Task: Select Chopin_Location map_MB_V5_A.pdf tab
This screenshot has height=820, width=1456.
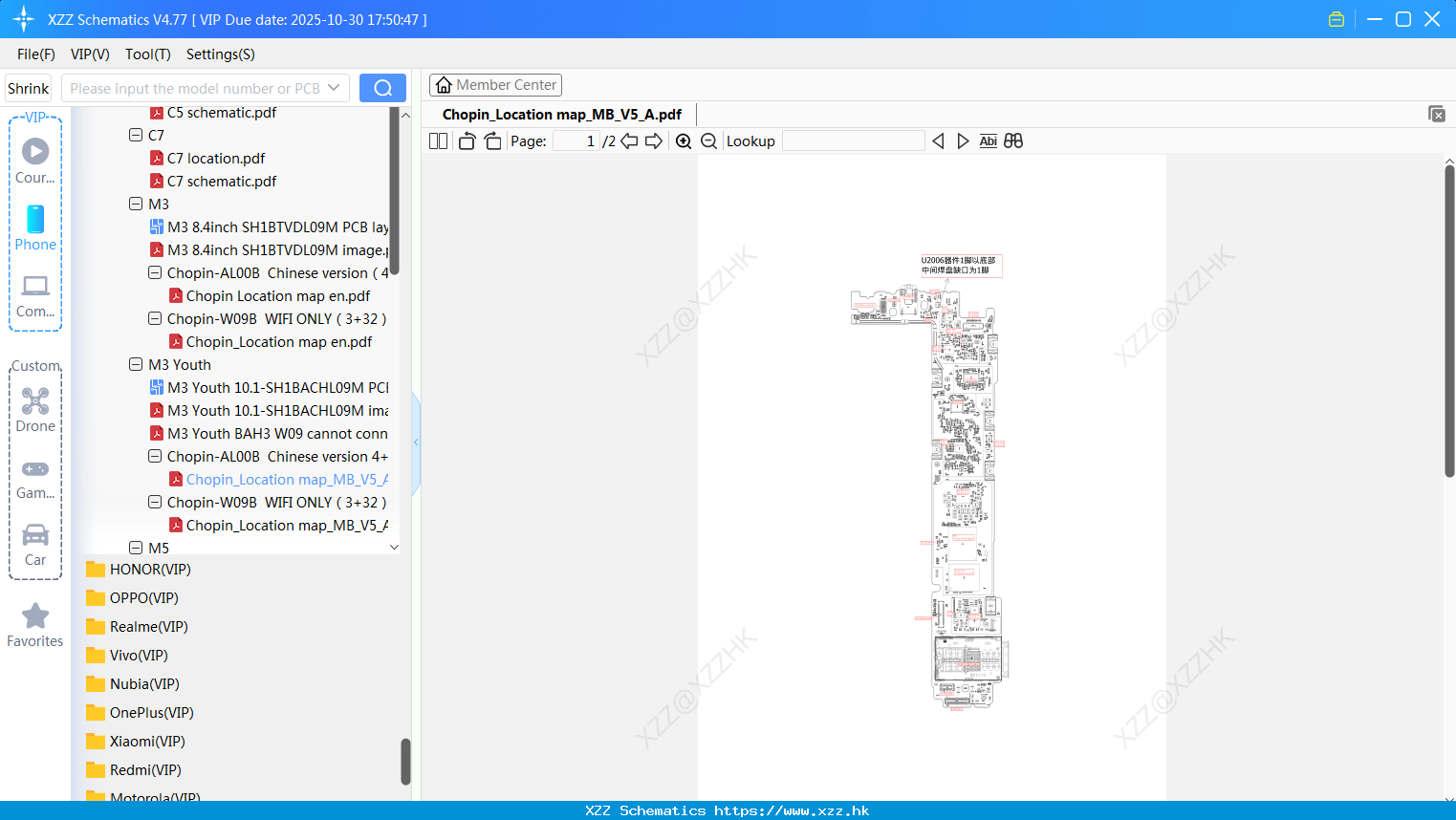Action: click(x=562, y=114)
